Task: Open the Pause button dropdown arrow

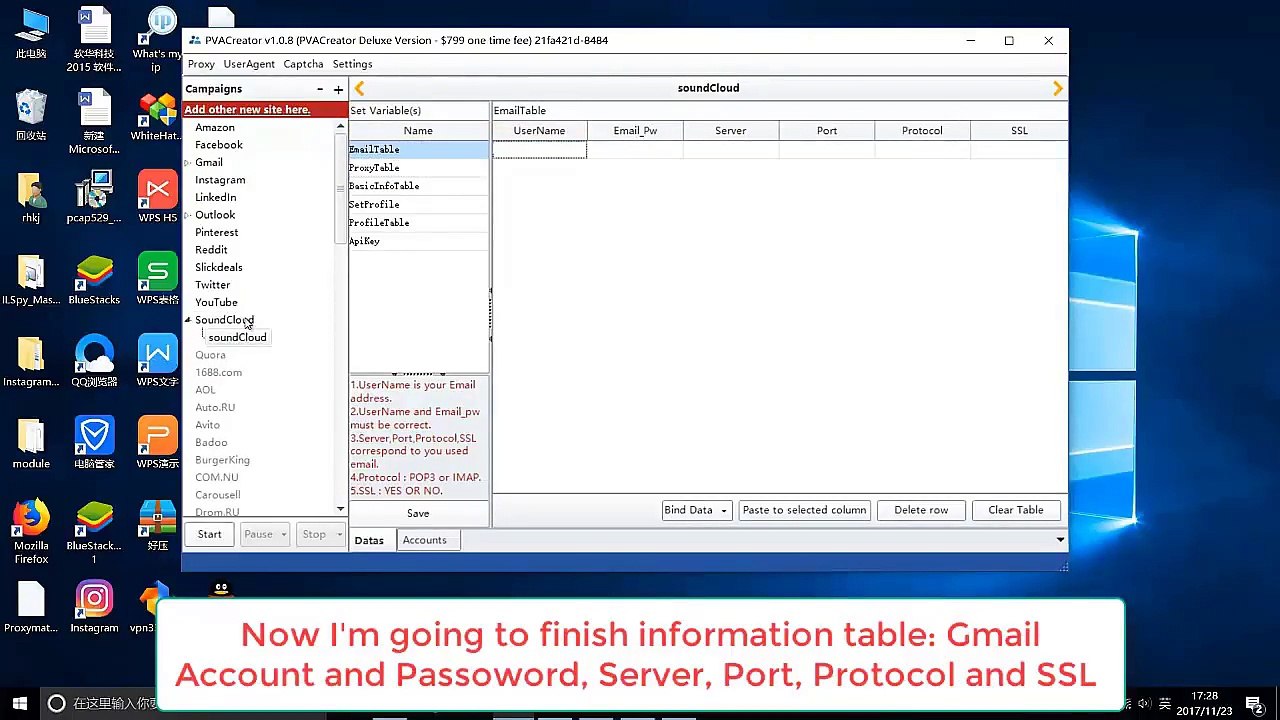Action: pyautogui.click(x=283, y=534)
